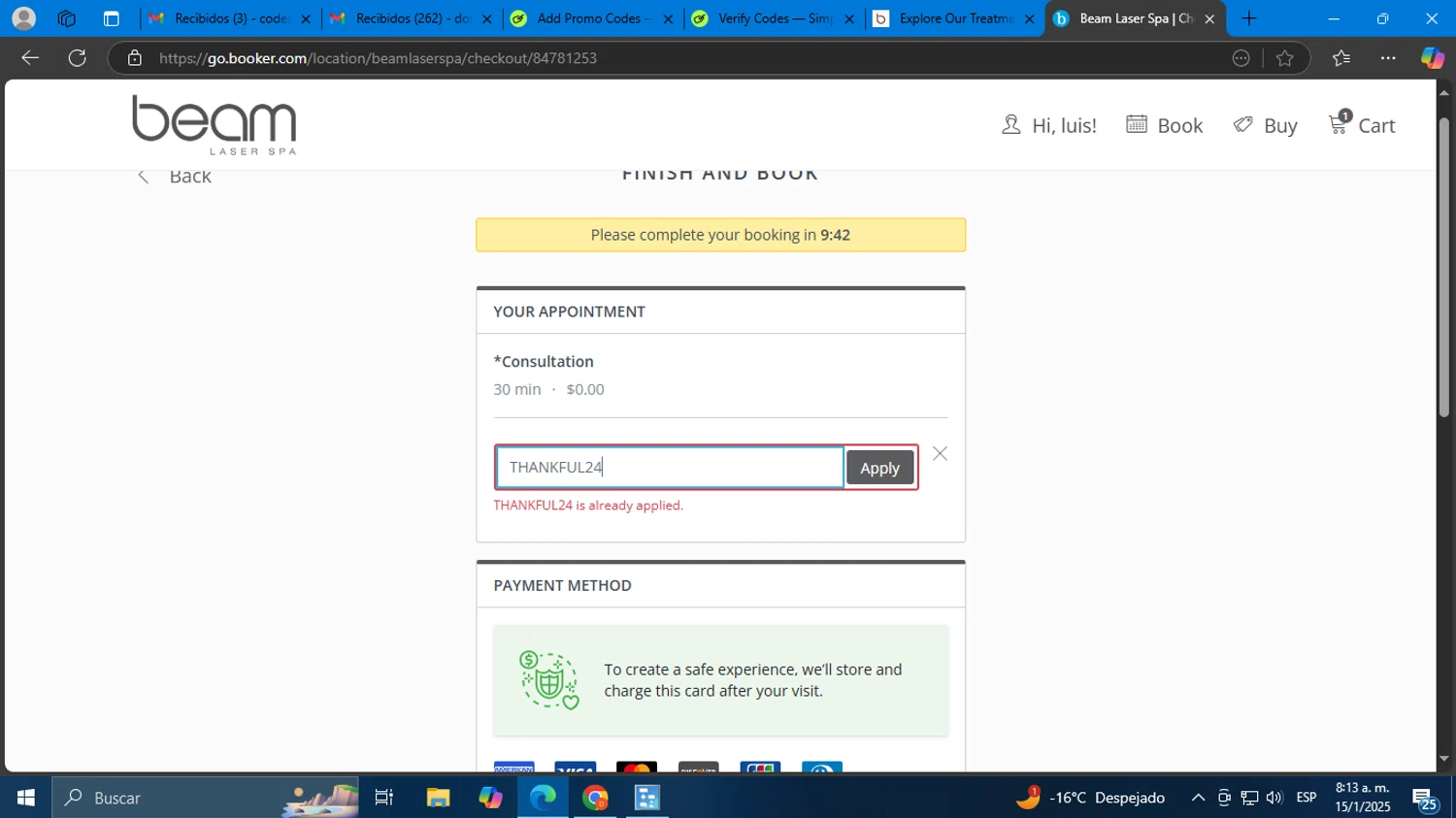Open the tab actions menu icon
The height and width of the screenshot is (818, 1456).
[x=111, y=18]
